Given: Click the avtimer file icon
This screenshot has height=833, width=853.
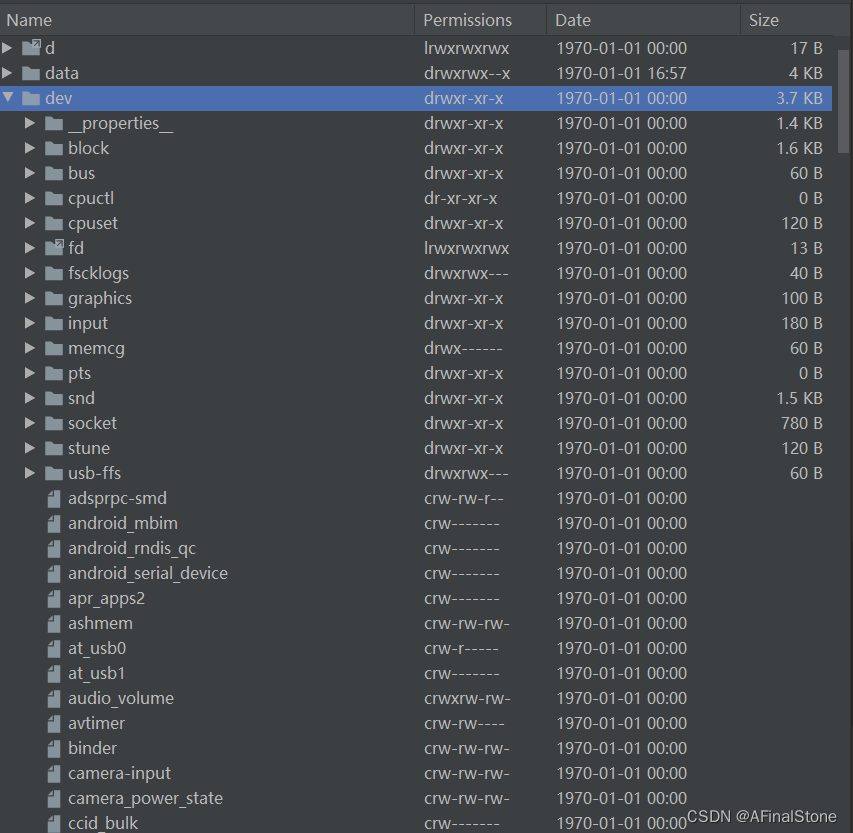Looking at the screenshot, I should pyautogui.click(x=54, y=724).
